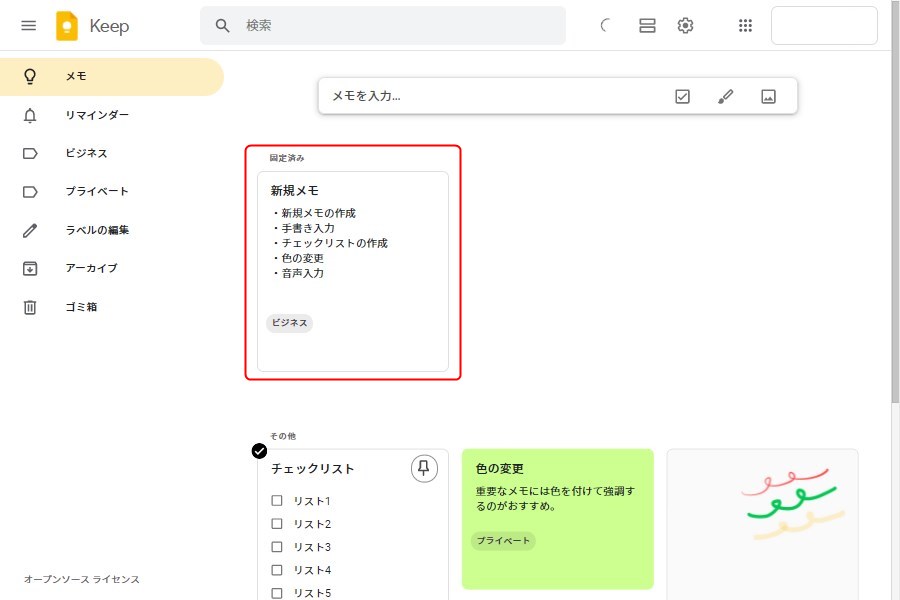This screenshot has width=900, height=600.
Task: Check the リスト2 checkbox
Action: pos(277,524)
